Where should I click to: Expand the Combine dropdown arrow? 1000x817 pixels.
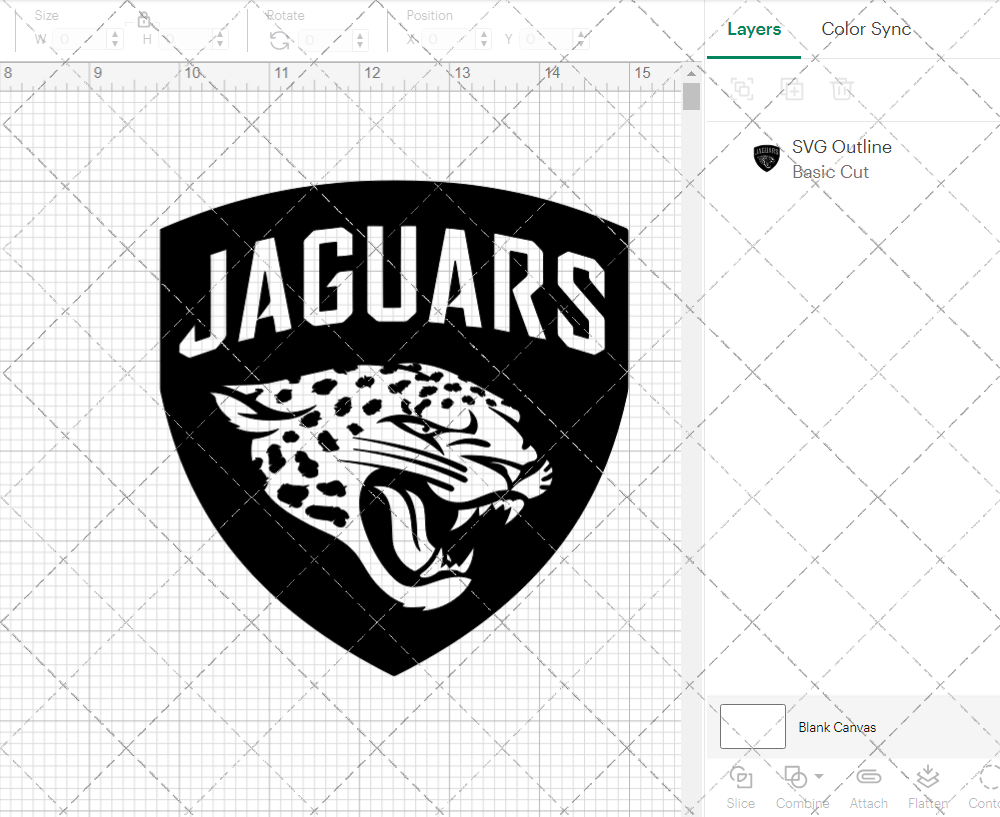(820, 777)
